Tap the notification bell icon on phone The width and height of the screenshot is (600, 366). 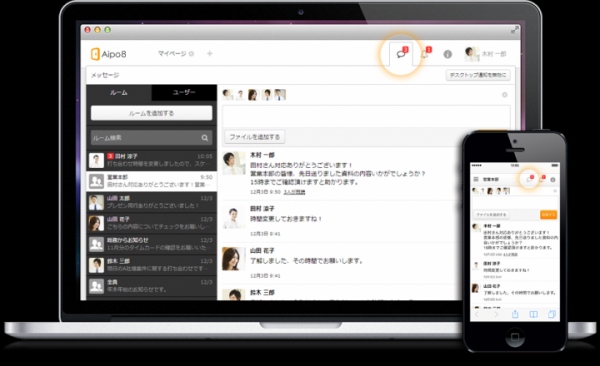(x=542, y=179)
